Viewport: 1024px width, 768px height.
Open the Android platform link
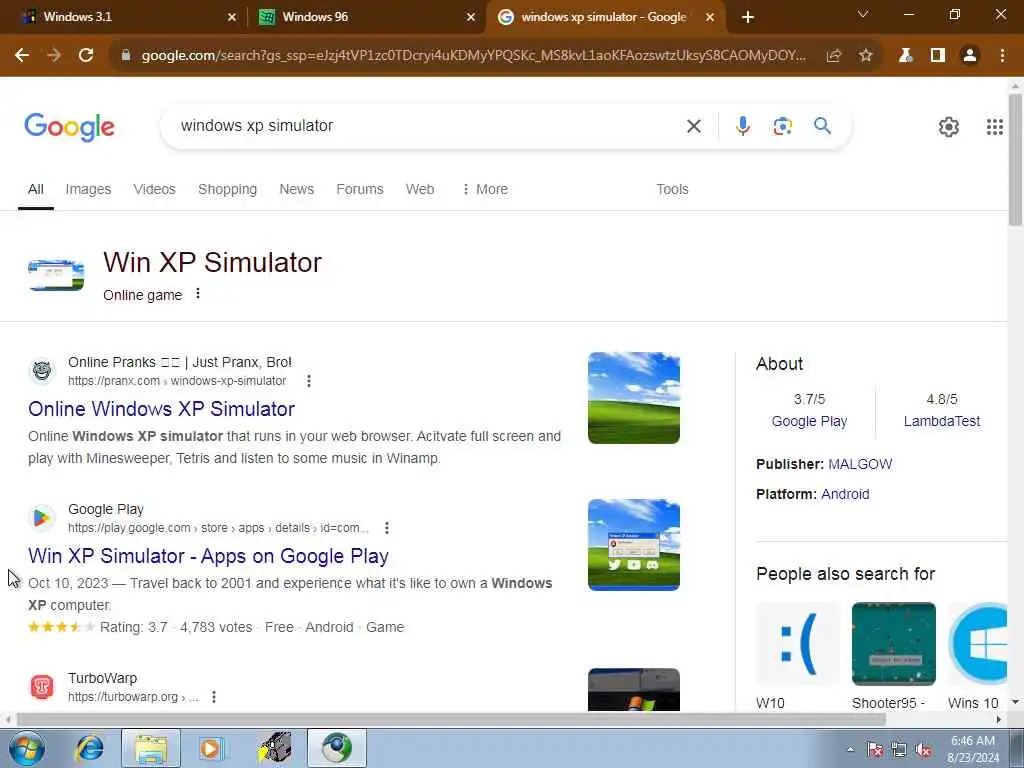(x=845, y=494)
